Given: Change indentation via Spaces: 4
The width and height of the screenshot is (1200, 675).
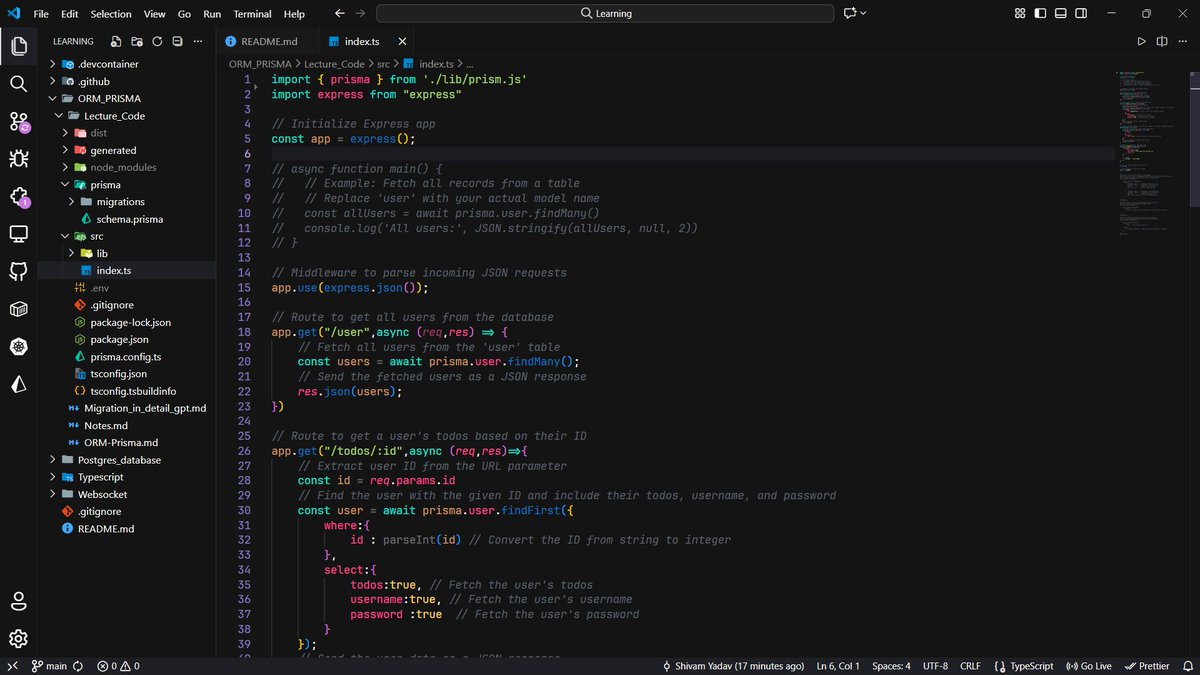Looking at the screenshot, I should coord(891,666).
